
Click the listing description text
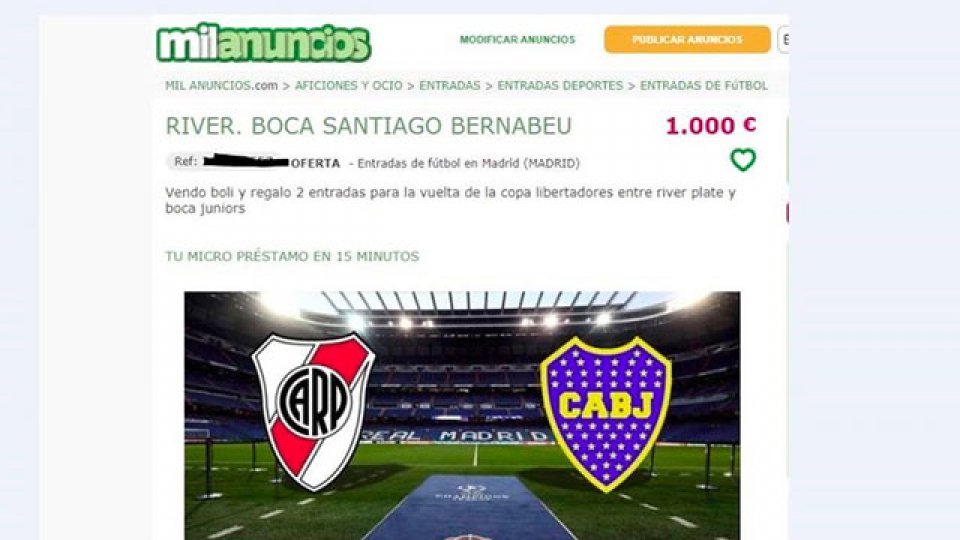[x=450, y=200]
